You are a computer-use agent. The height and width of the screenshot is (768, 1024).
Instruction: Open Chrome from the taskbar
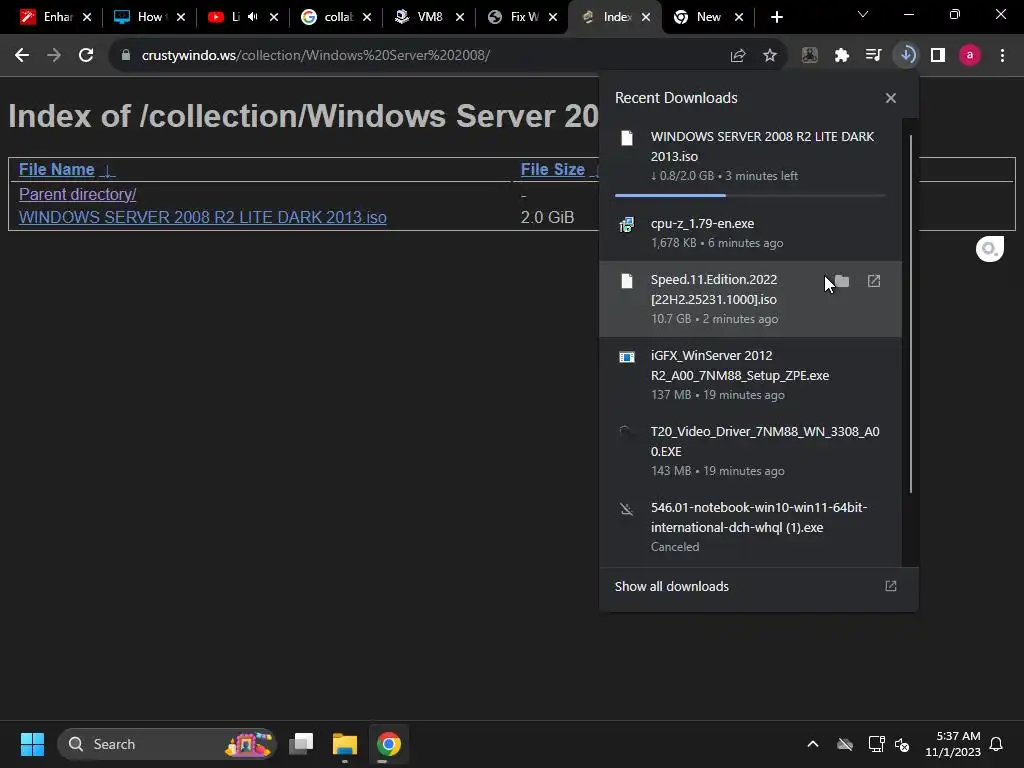389,744
